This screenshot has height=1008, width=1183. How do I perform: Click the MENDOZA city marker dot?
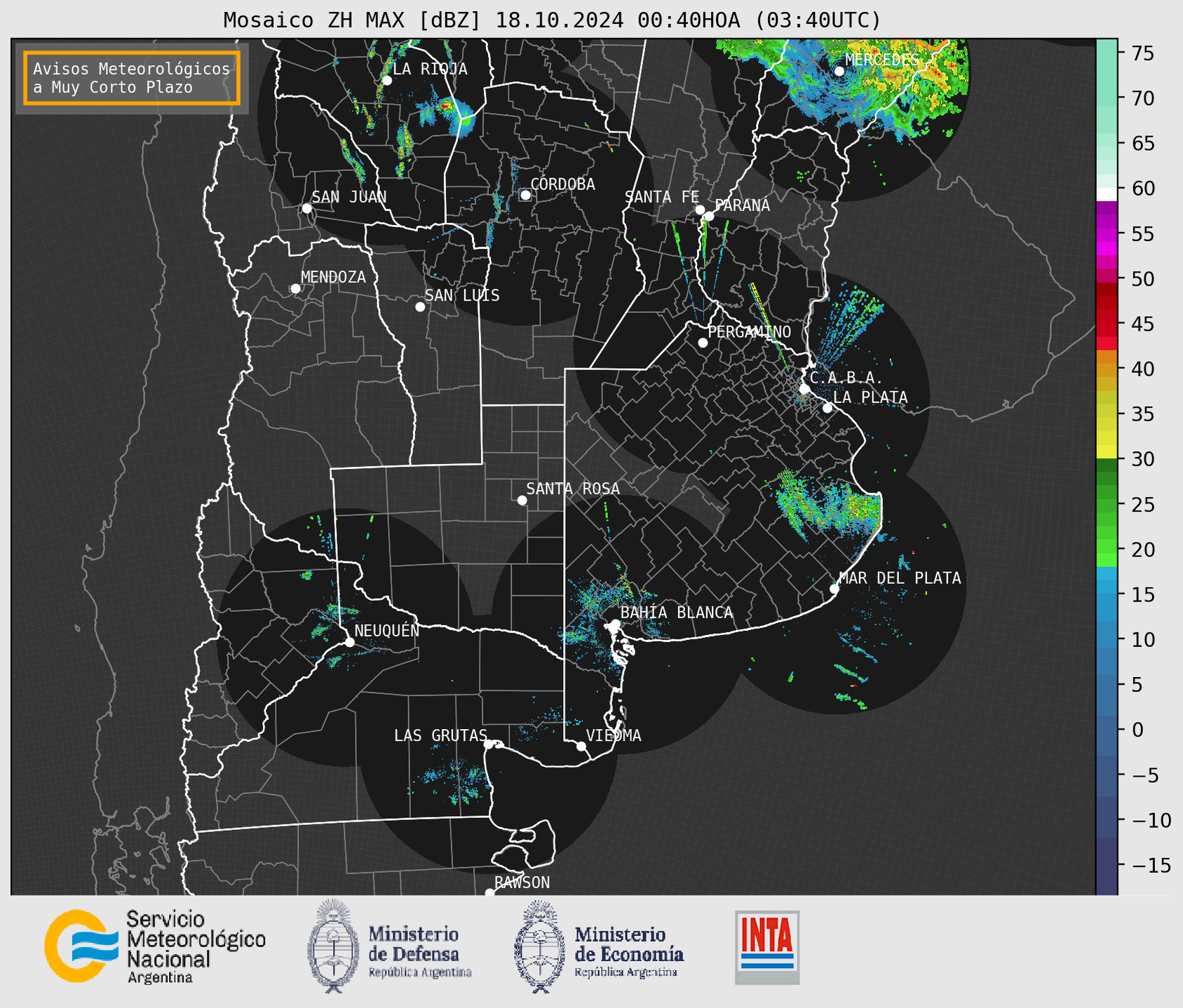(296, 289)
